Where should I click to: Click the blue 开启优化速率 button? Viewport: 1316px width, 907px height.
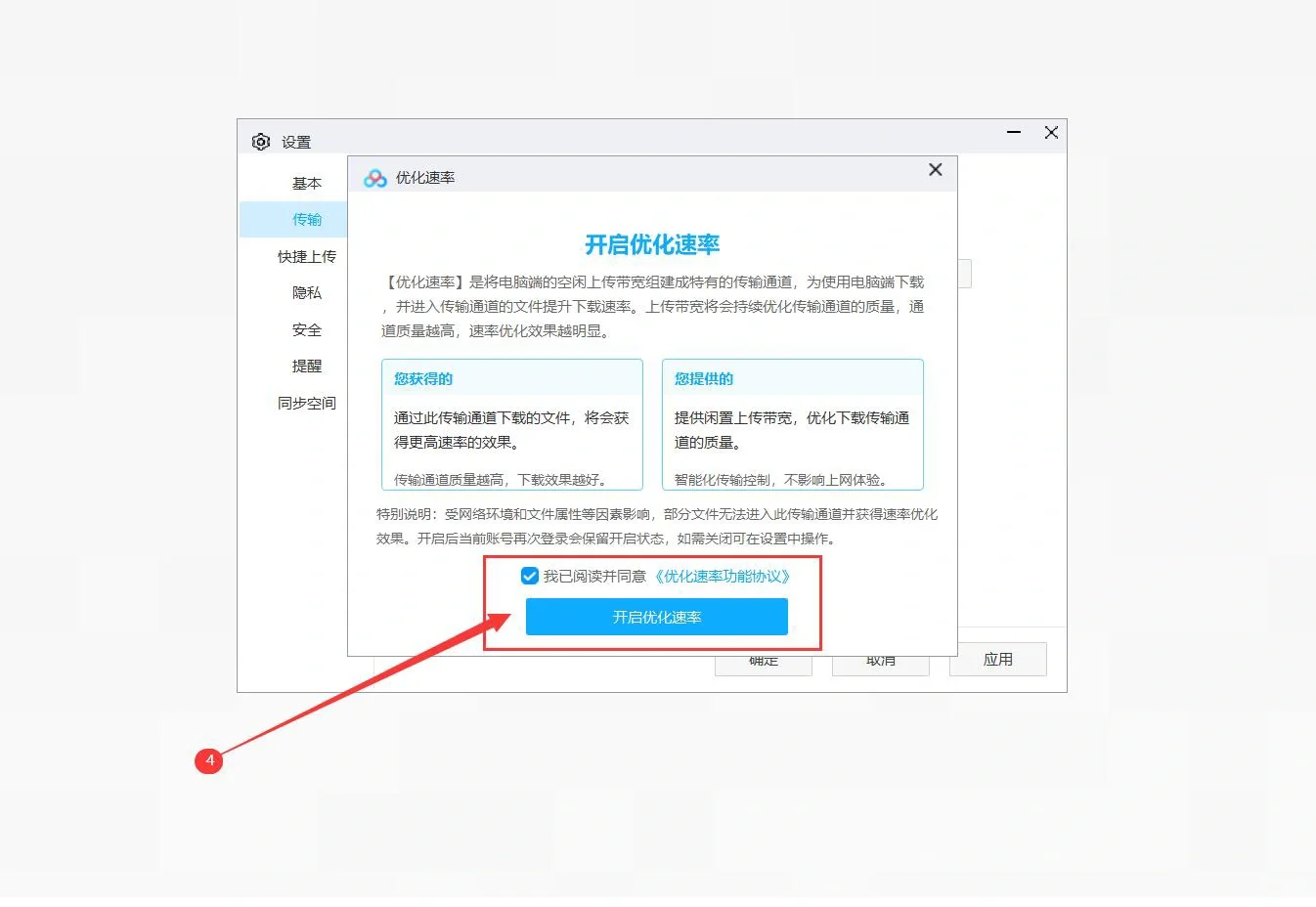click(x=656, y=617)
